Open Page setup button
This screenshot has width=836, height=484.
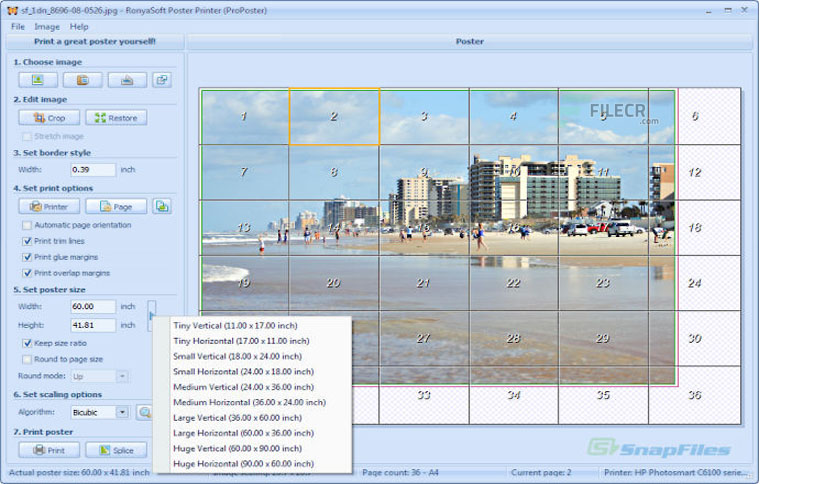[116, 206]
